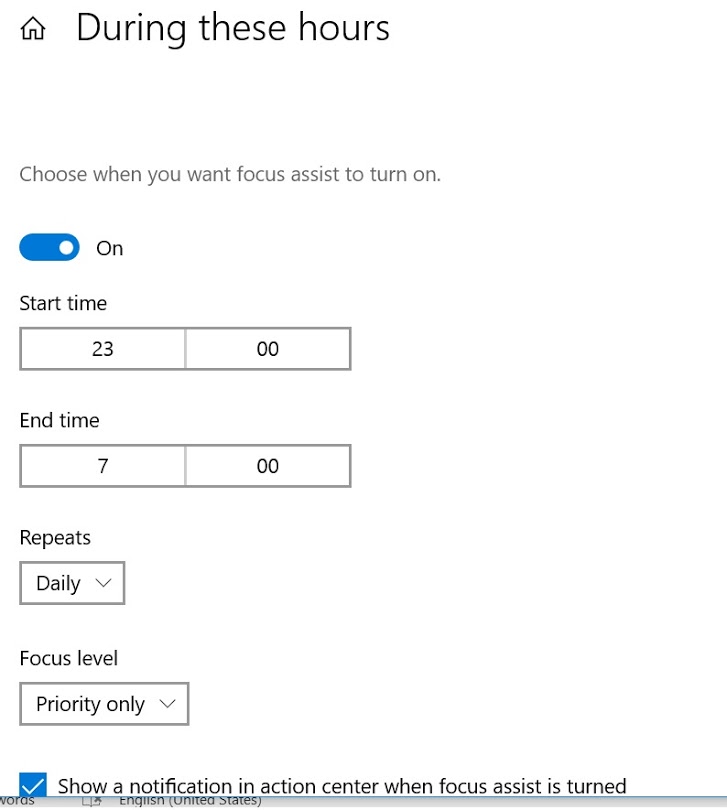Click the chevron in the Repeats dropdown

[103, 583]
